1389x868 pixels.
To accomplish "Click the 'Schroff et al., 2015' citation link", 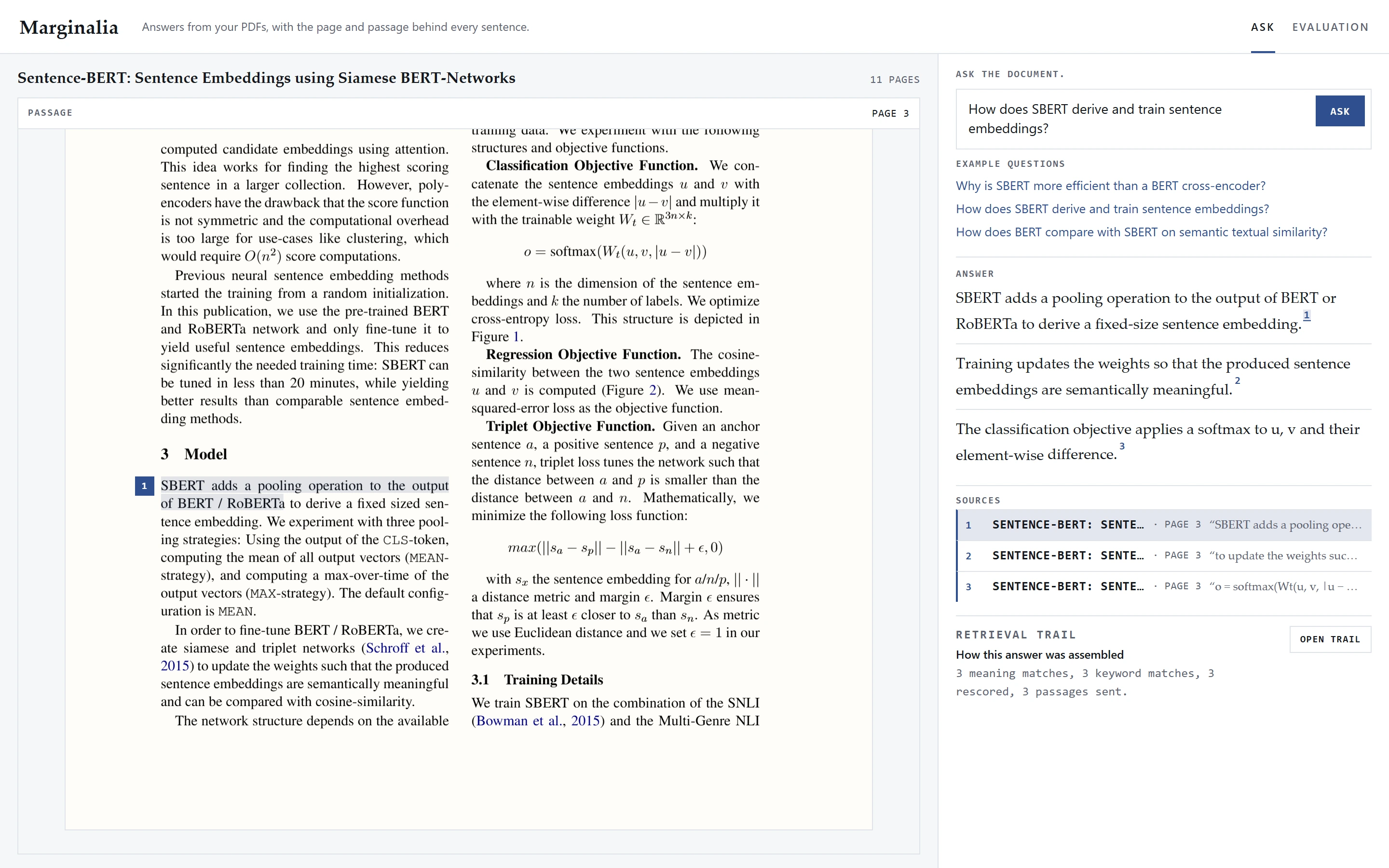I will pyautogui.click(x=407, y=648).
